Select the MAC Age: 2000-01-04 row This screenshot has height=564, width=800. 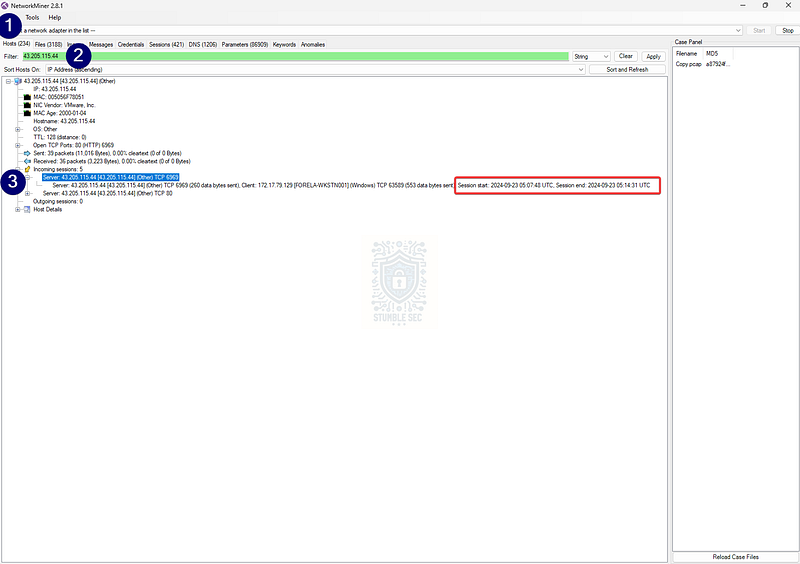click(60, 113)
